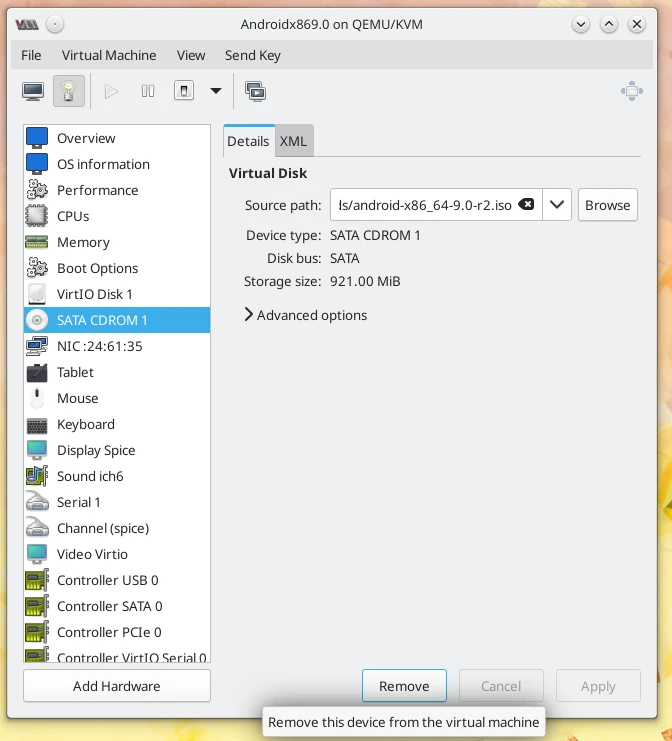Image resolution: width=672 pixels, height=741 pixels.
Task: Select the Memory hardware entry
Action: [x=83, y=242]
